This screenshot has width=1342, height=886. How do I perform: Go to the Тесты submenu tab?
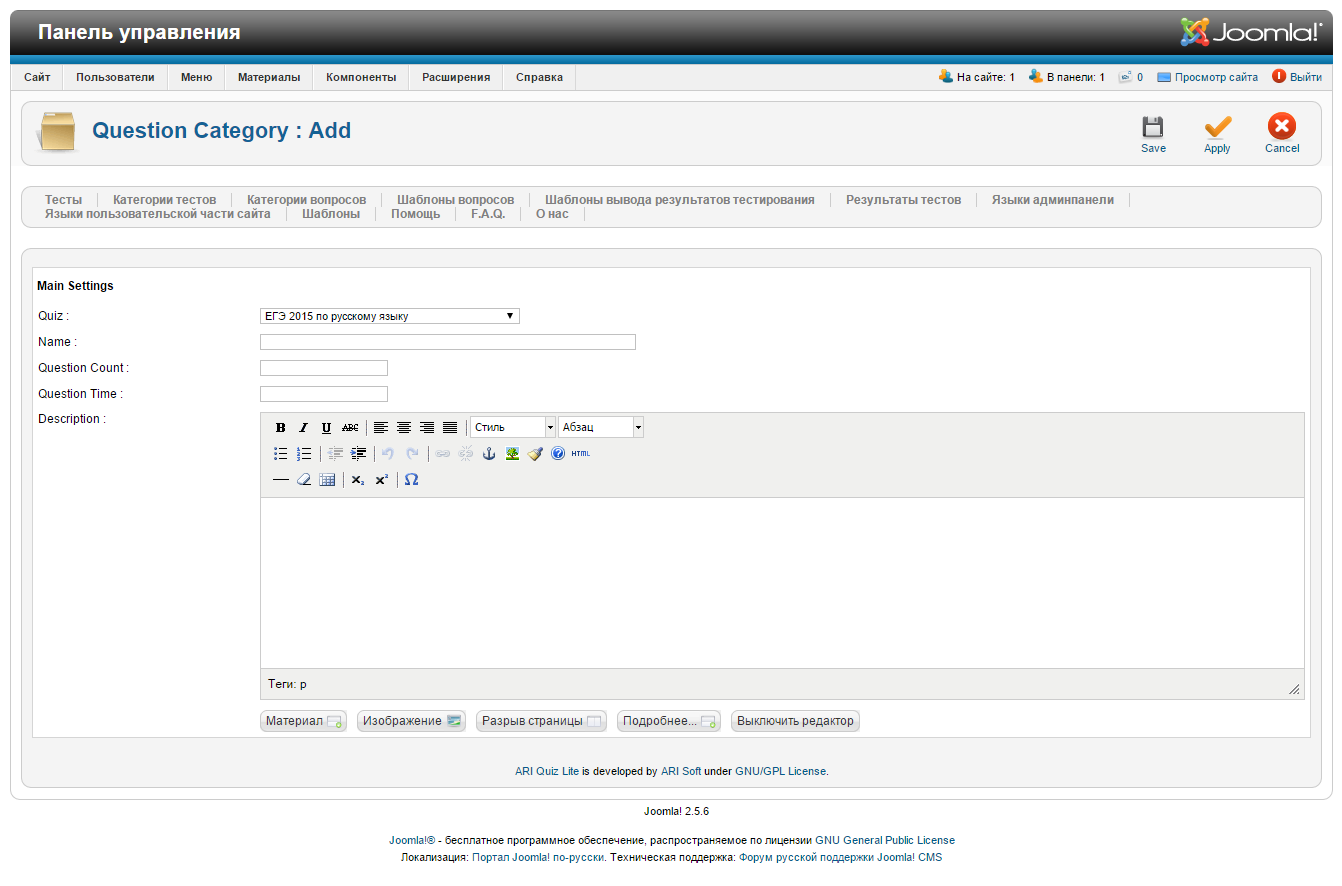64,200
